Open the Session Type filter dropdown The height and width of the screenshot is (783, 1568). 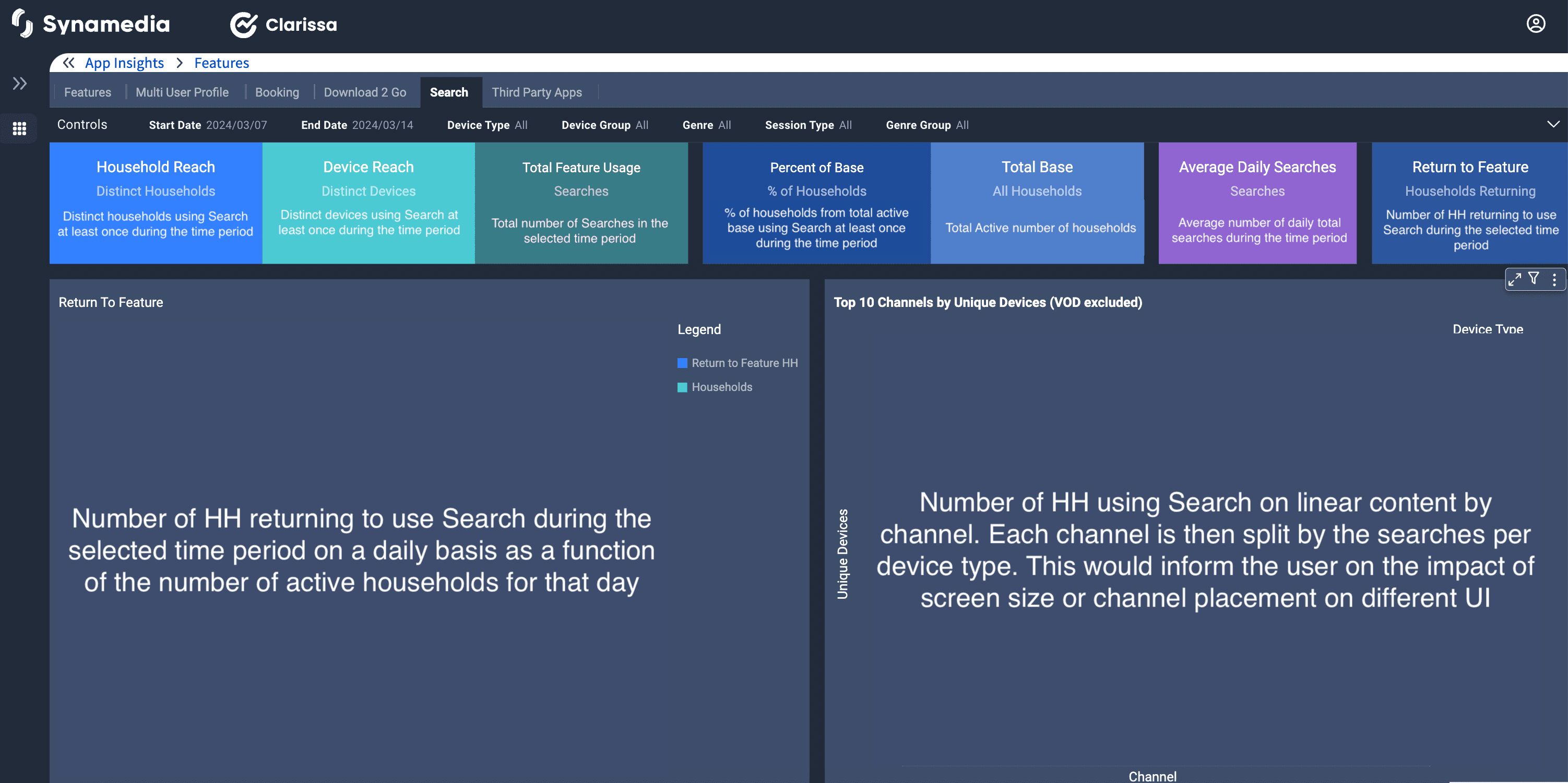(807, 125)
